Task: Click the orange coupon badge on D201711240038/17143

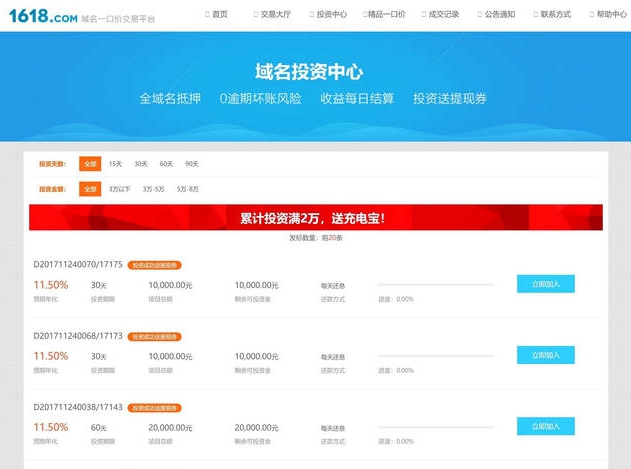Action: point(155,408)
